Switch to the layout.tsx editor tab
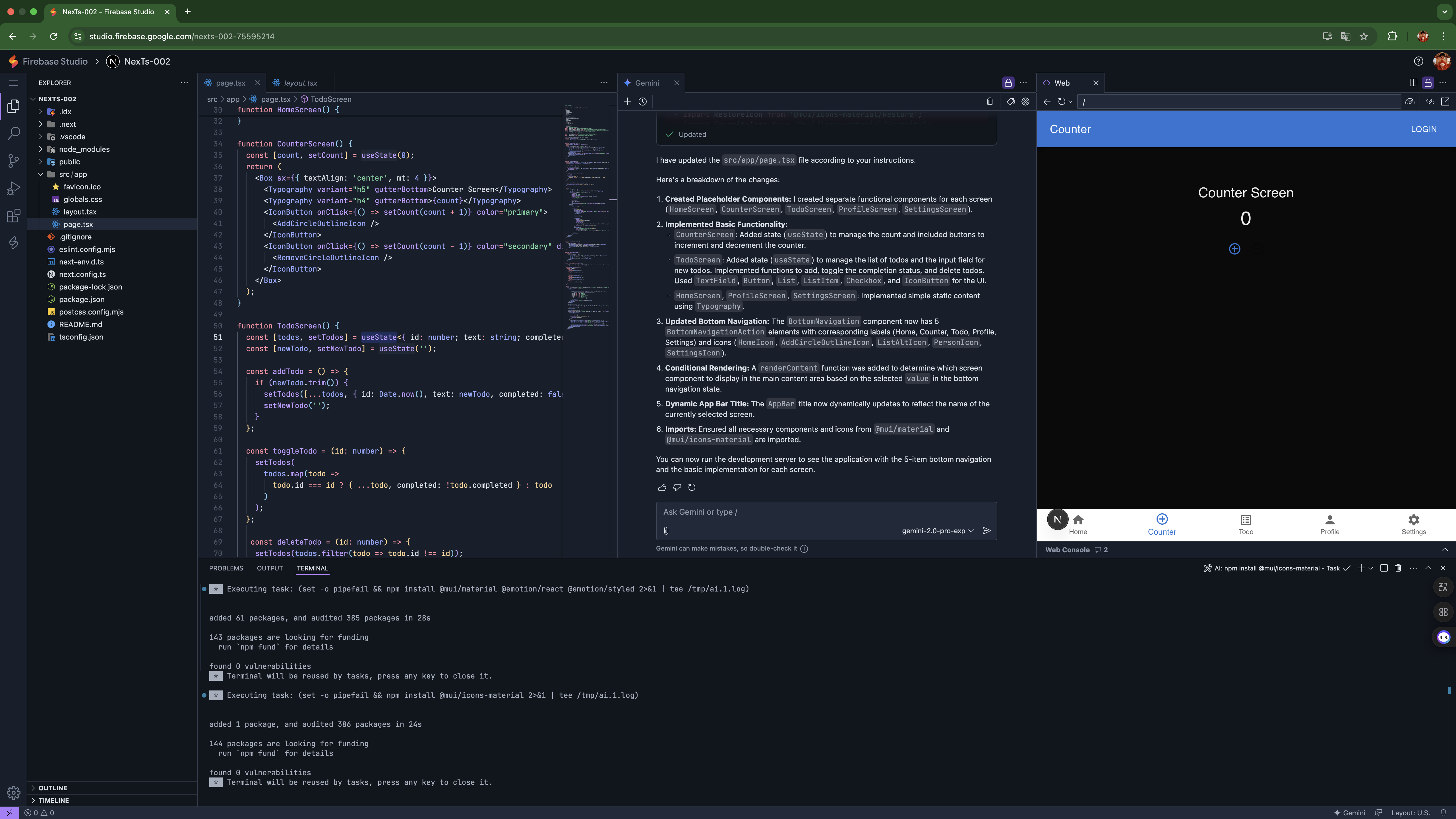 [300, 83]
